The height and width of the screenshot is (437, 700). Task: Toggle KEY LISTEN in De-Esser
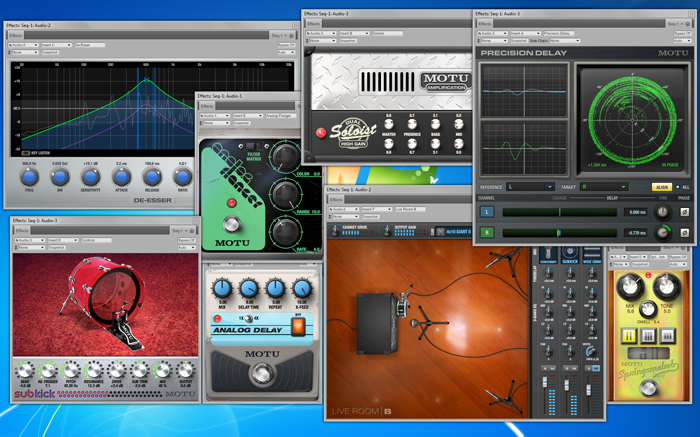pos(25,153)
